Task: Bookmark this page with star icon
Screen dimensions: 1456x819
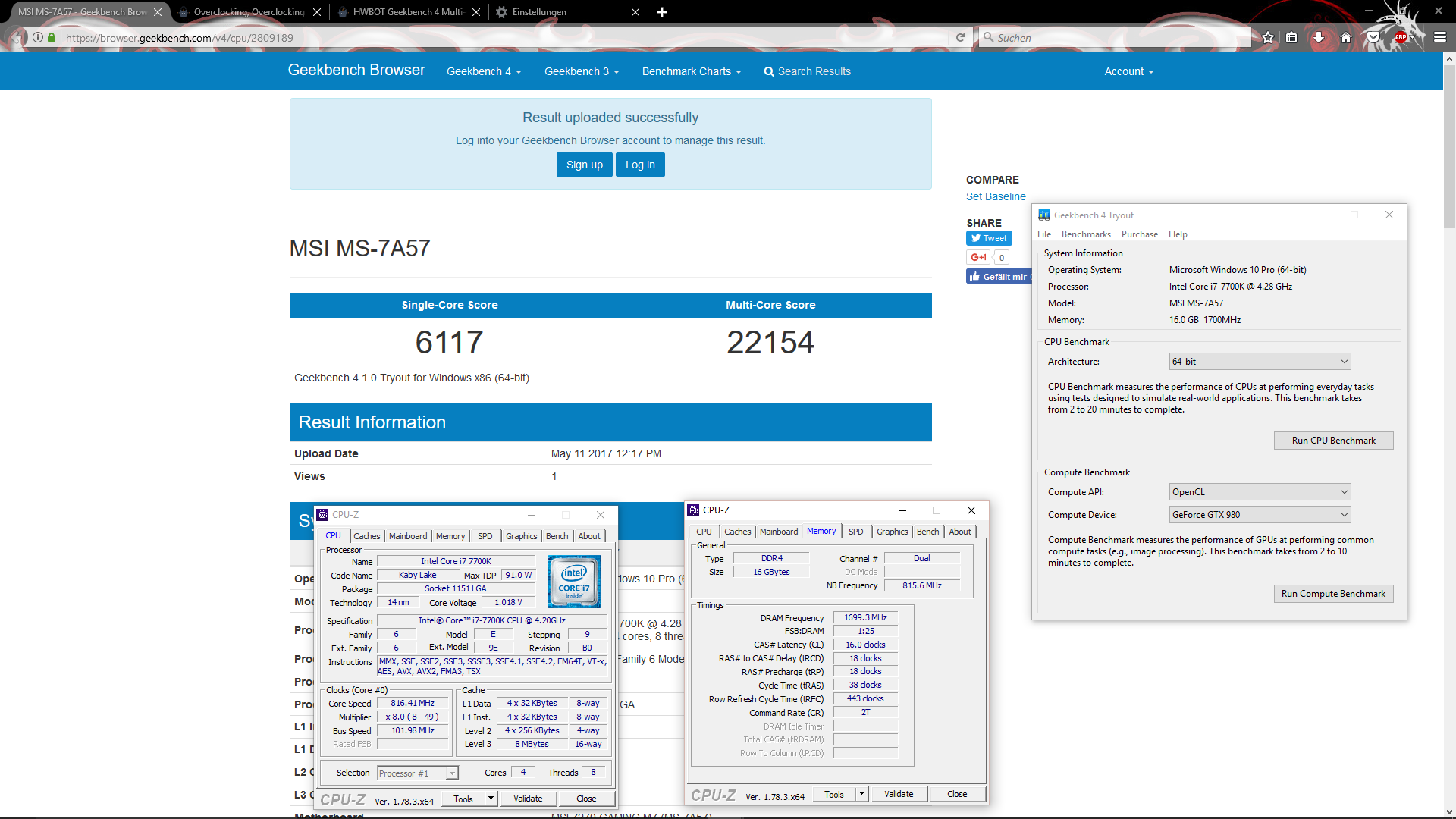Action: coord(1268,37)
